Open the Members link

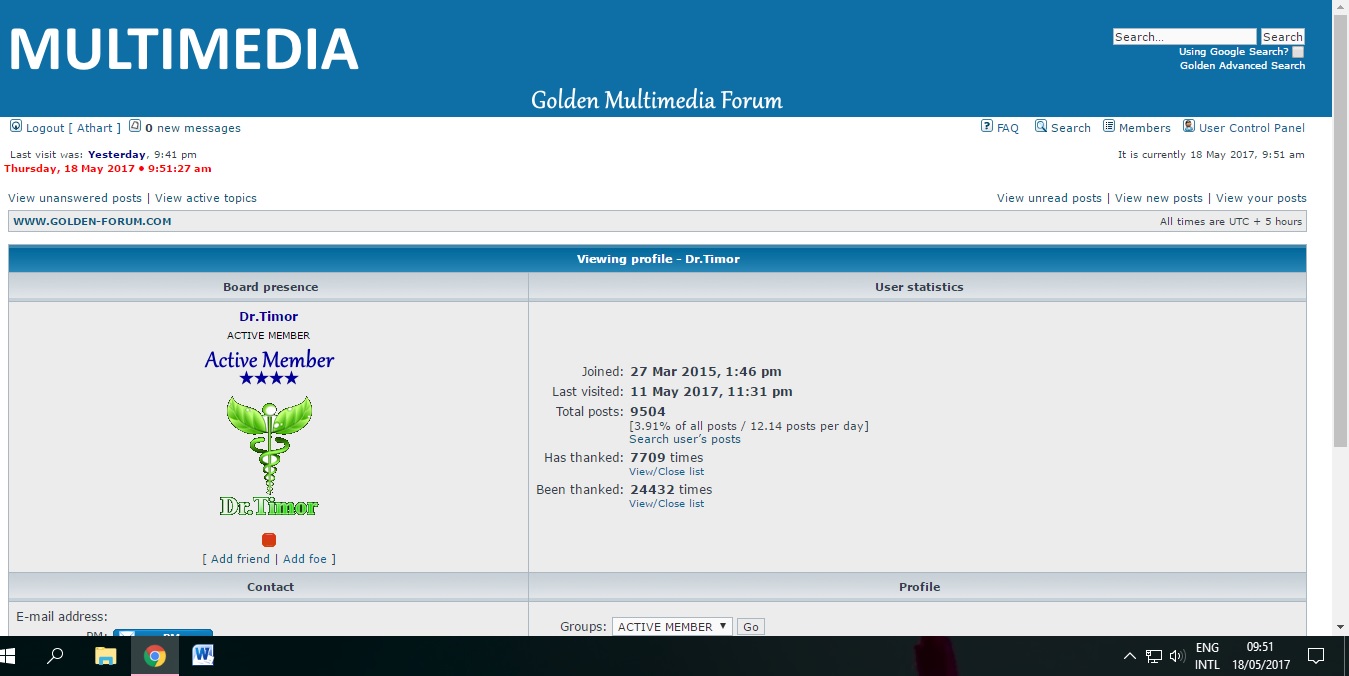[x=1145, y=128]
